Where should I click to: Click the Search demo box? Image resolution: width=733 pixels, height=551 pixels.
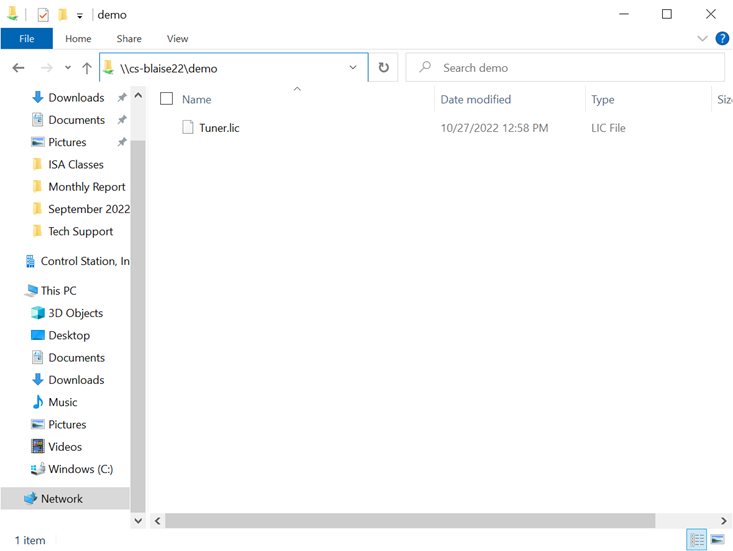pos(565,68)
